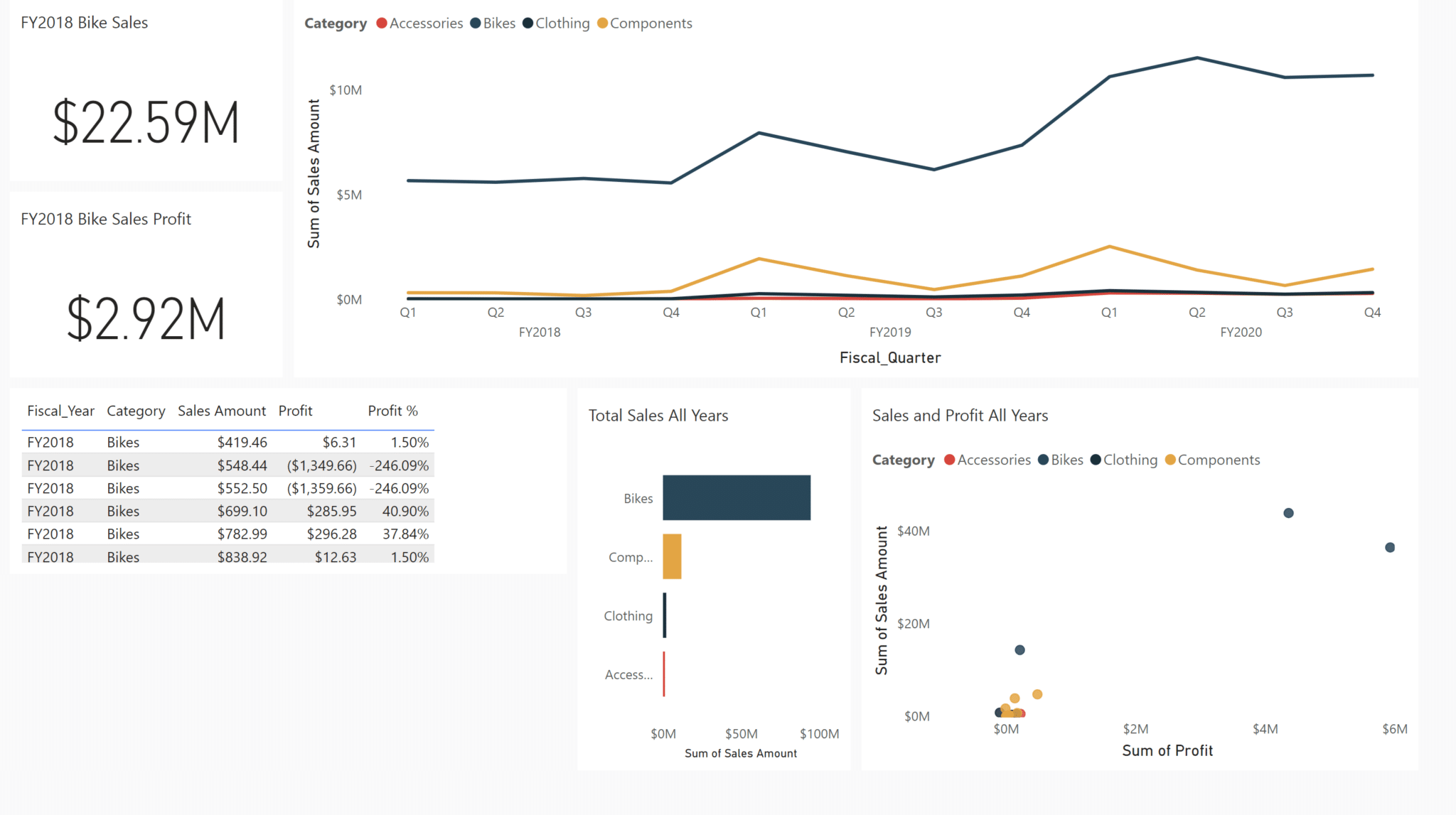Click the red Accessories color swatch in the legend
Image resolution: width=1456 pixels, height=815 pixels.
click(381, 23)
